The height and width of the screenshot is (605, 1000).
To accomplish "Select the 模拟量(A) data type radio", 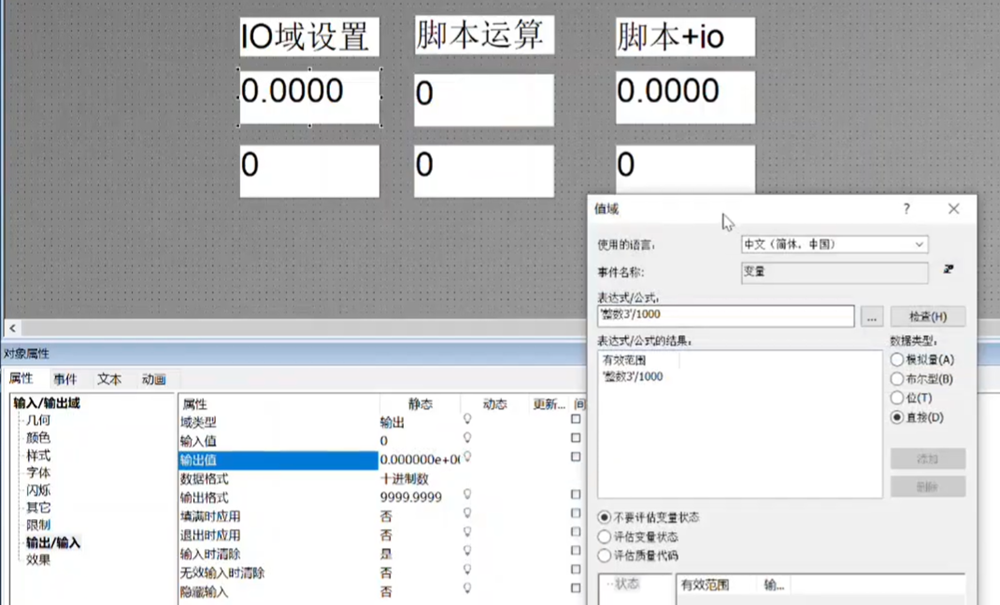I will [896, 359].
